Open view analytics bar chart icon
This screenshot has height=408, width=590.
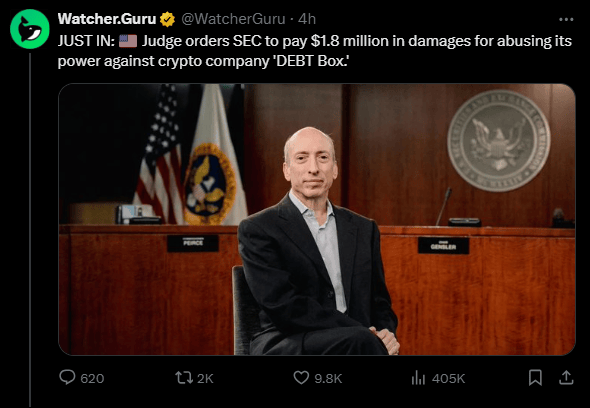pyautogui.click(x=418, y=378)
